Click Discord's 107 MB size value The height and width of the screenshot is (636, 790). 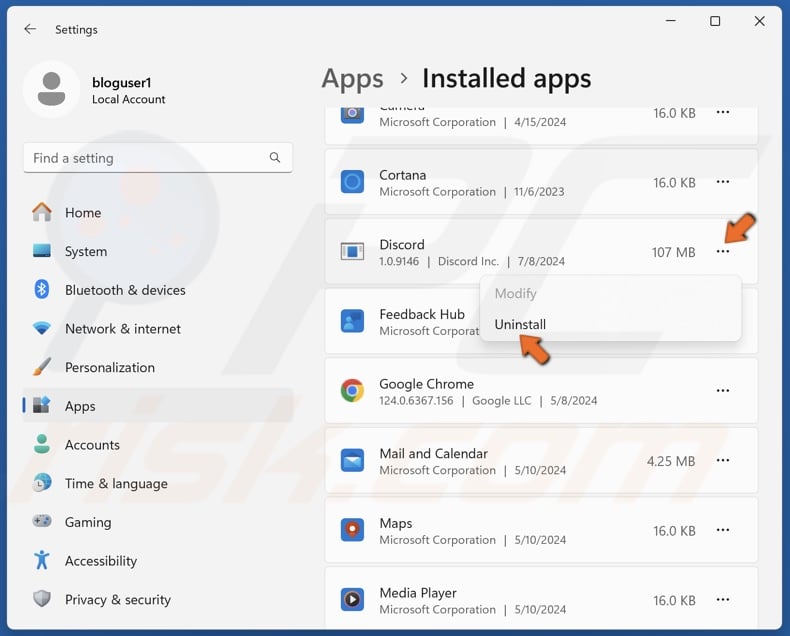[x=673, y=252]
